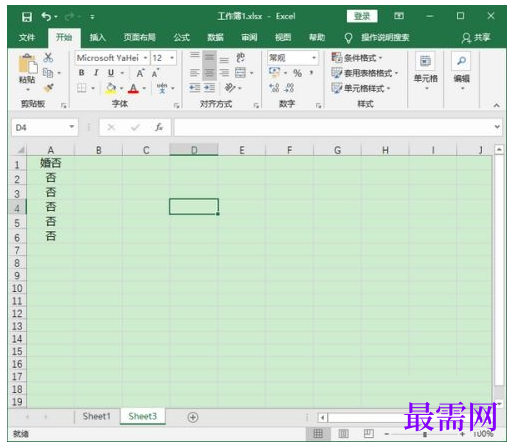Switch to the 插入 ribbon tab
The width and height of the screenshot is (516, 448).
coord(97,37)
